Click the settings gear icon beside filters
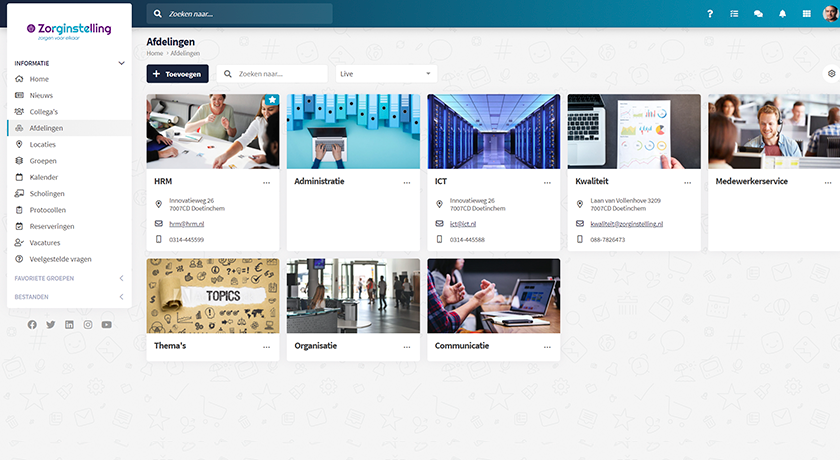 pyautogui.click(x=831, y=74)
